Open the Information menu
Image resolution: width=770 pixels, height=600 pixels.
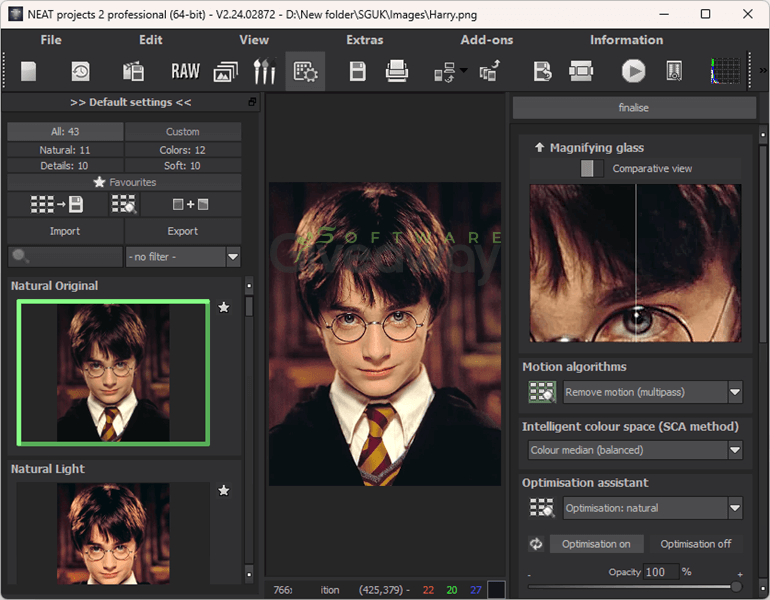point(627,40)
